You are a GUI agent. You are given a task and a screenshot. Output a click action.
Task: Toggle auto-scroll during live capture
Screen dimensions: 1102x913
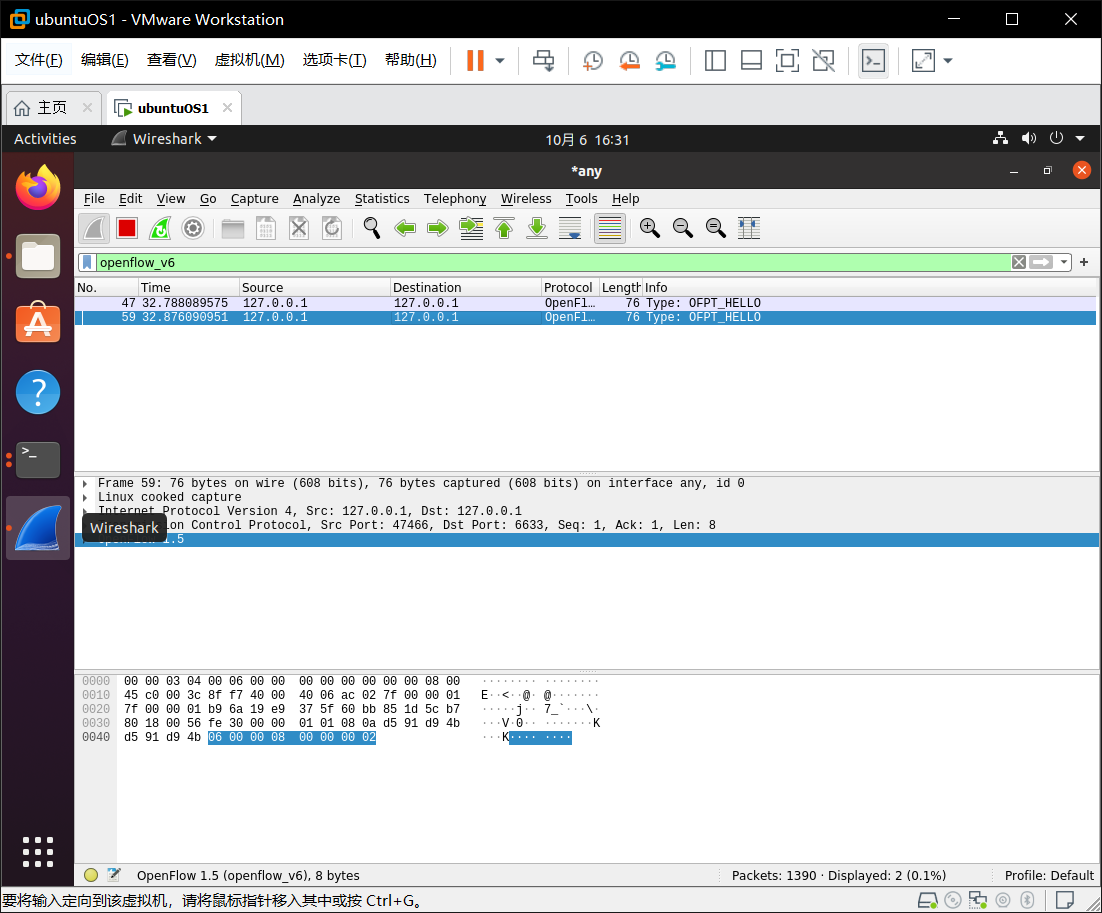pyautogui.click(x=570, y=228)
